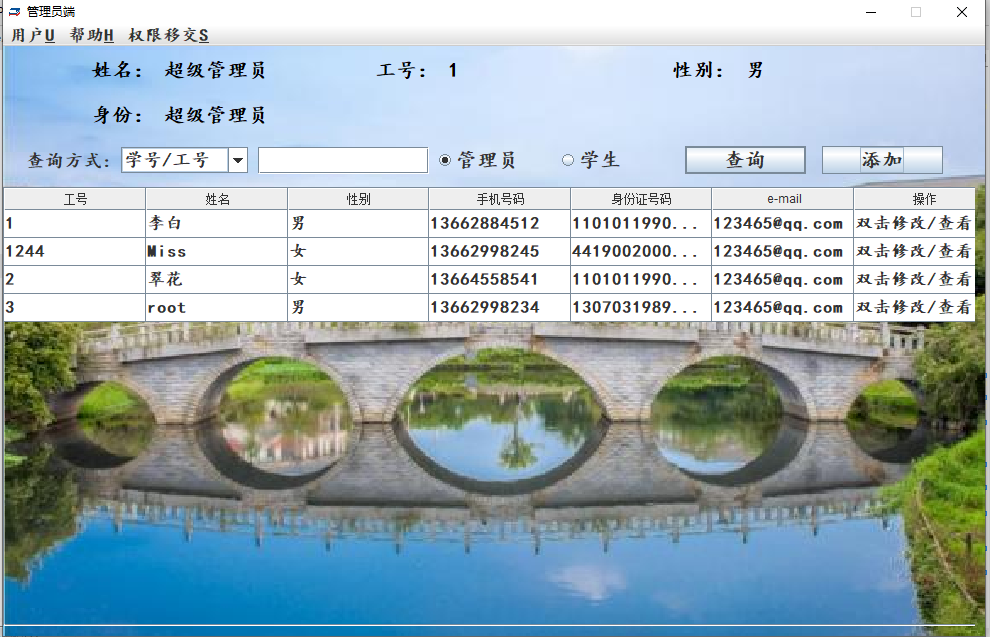Click 双击修改/查看 in 李白 row

tap(914, 223)
